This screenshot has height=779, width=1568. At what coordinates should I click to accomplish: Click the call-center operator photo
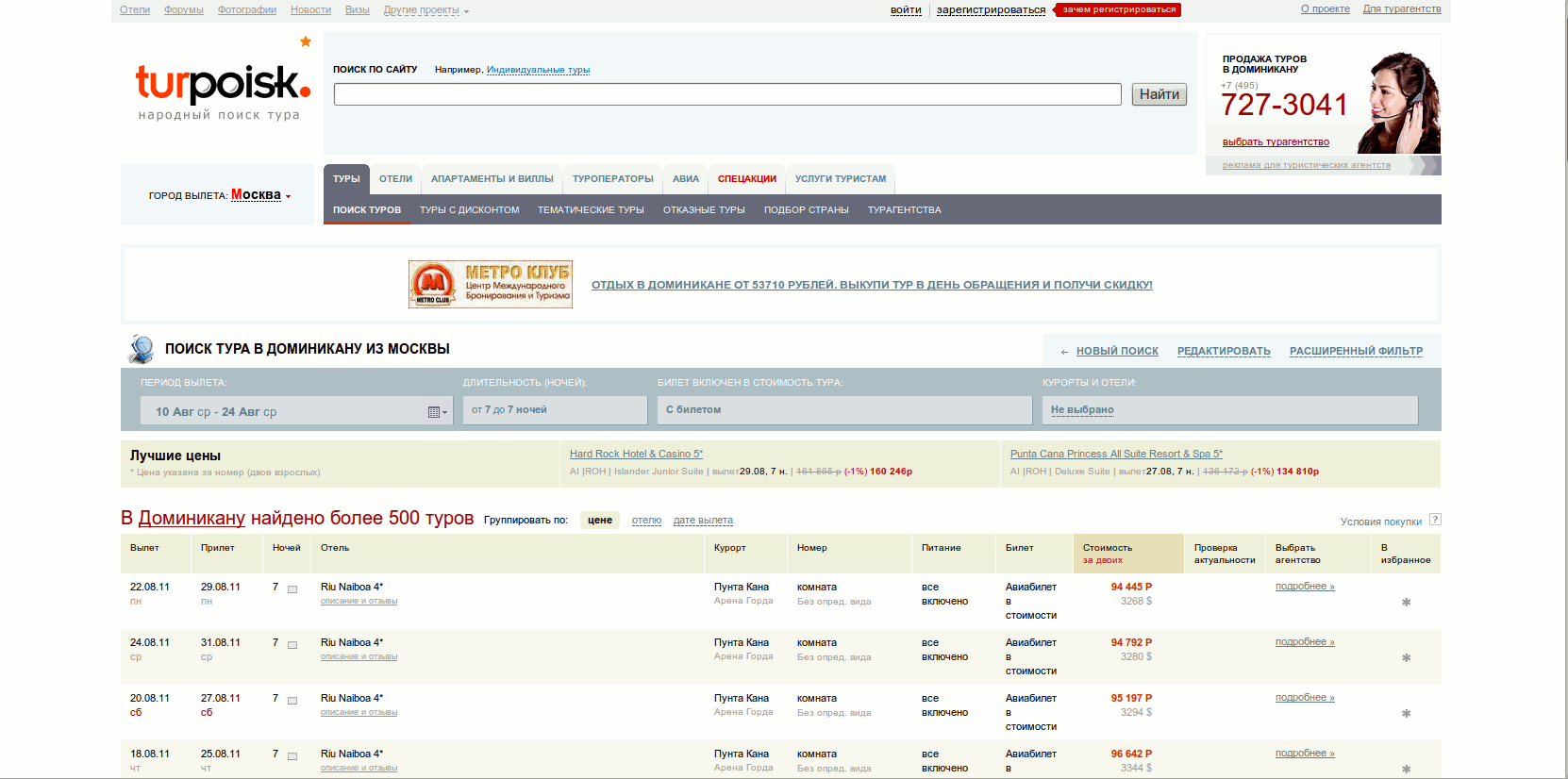click(x=1399, y=103)
